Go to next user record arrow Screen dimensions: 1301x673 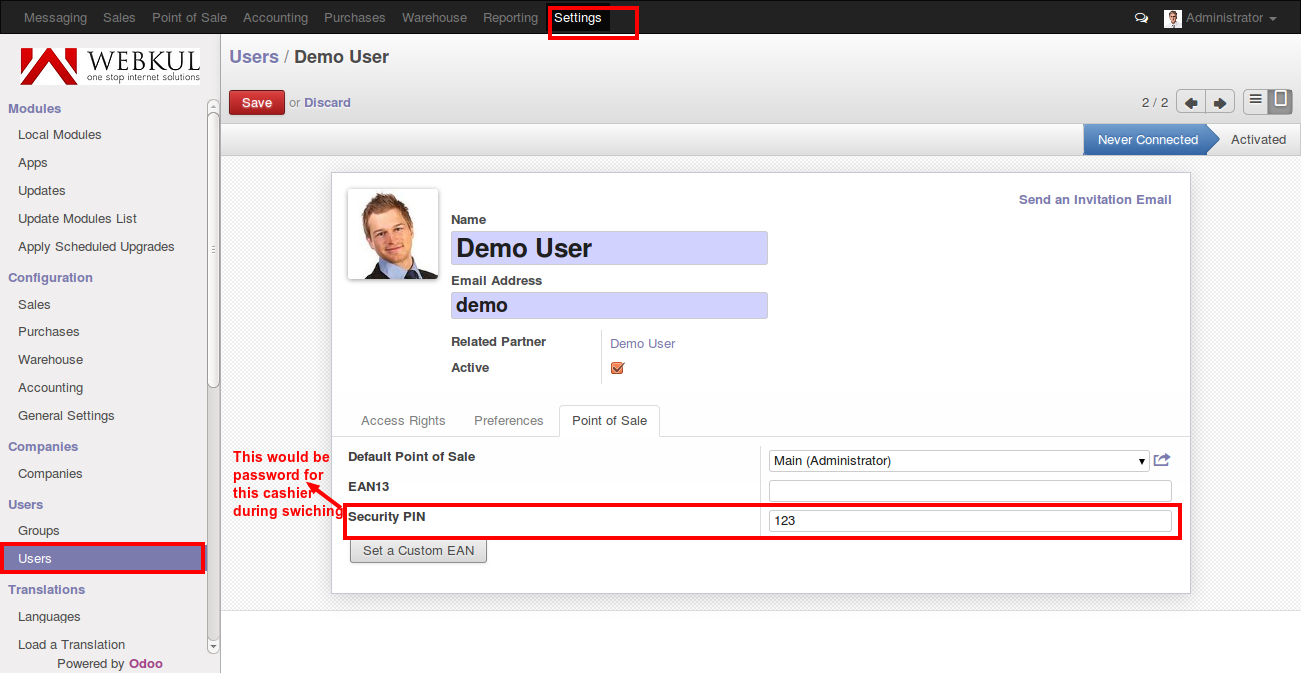tap(1220, 103)
